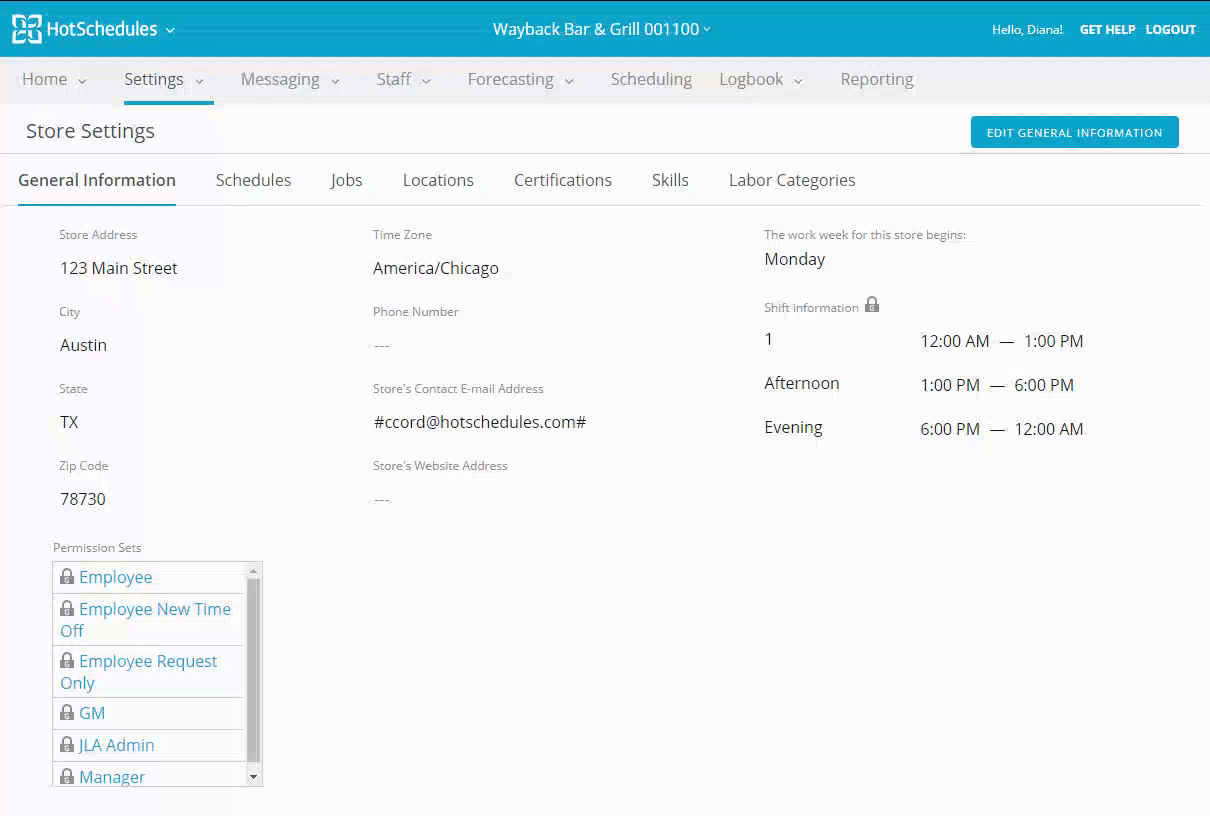
Task: Click the Hello, Diana! greeting
Action: point(1027,30)
